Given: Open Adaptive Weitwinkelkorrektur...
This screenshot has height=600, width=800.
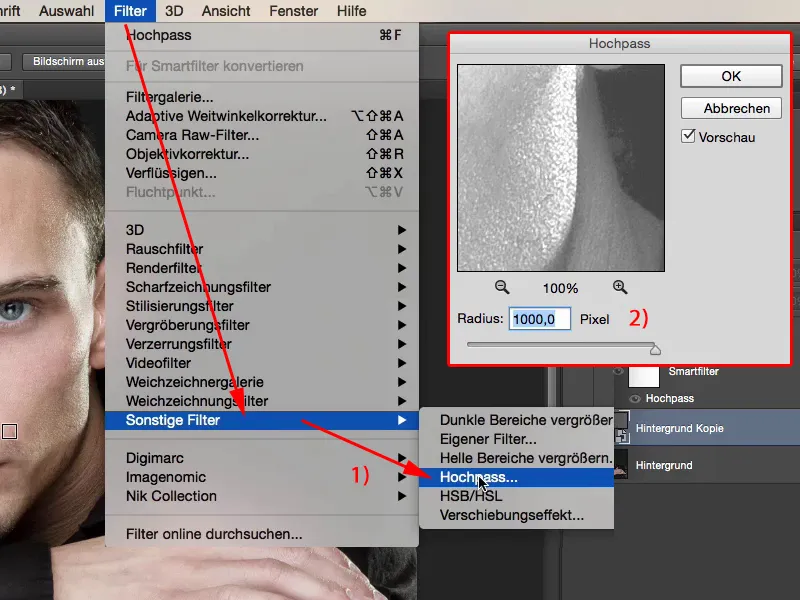Looking at the screenshot, I should pos(262,116).
